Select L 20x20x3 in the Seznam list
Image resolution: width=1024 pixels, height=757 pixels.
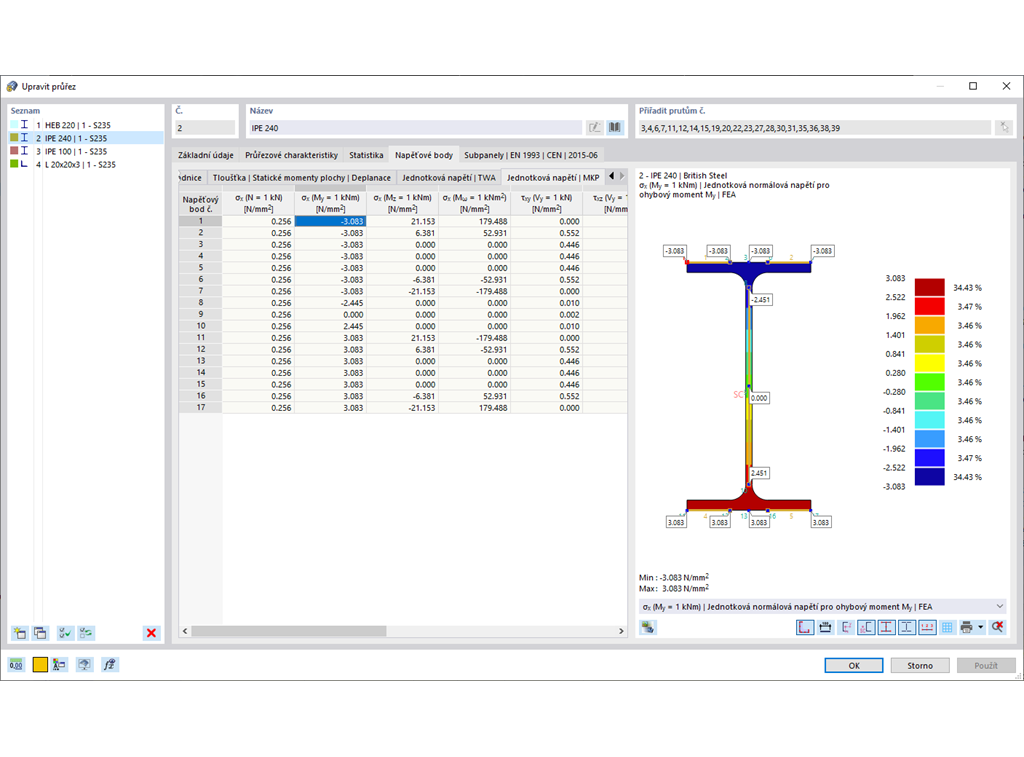coord(86,165)
